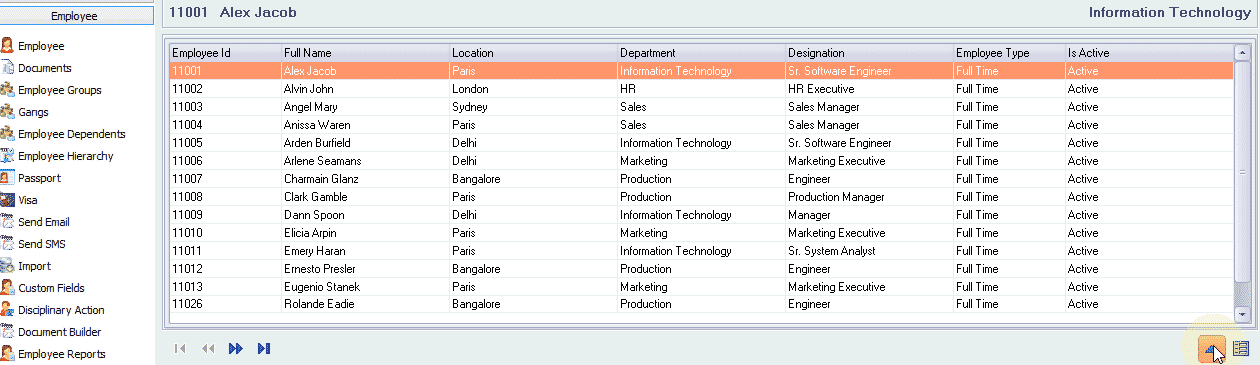
Task: Click the grid scrollbar down arrow
Action: pyautogui.click(x=1243, y=314)
